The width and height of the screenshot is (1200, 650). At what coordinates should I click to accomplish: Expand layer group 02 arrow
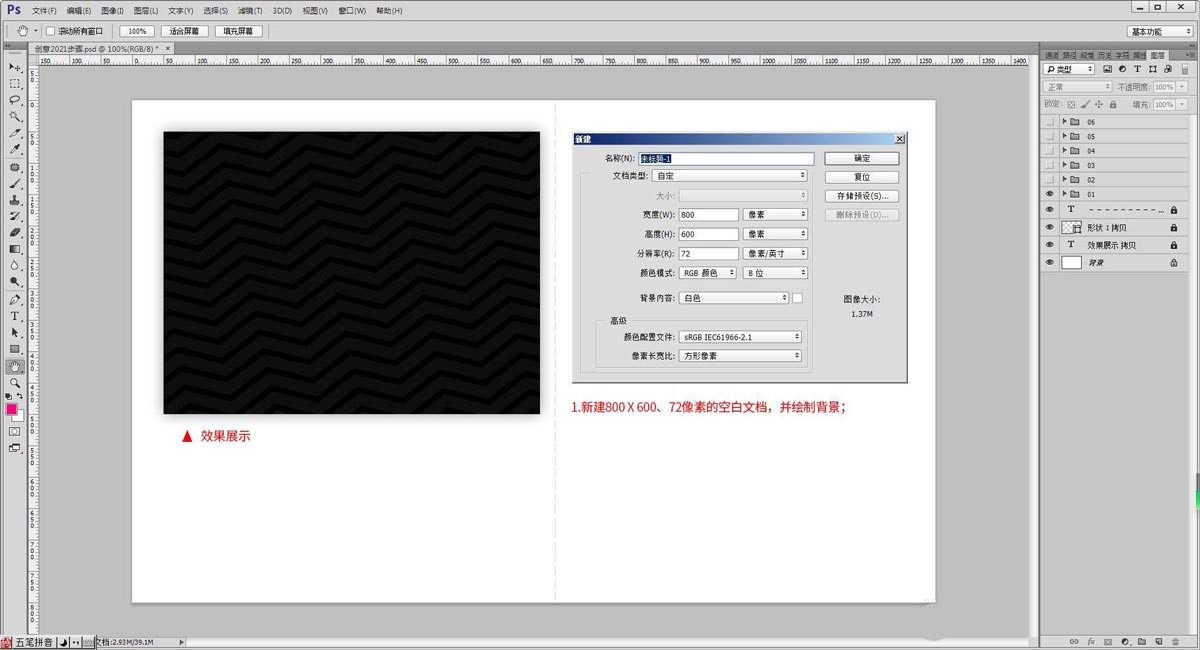[x=1064, y=180]
